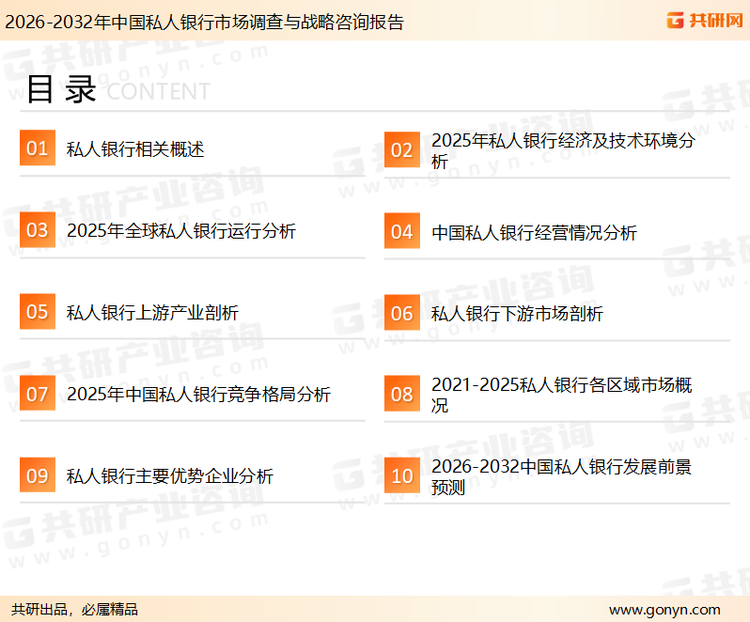Select the 私人银行上游产业剖析 entry
Screen dimensions: 750x622
coord(152,313)
